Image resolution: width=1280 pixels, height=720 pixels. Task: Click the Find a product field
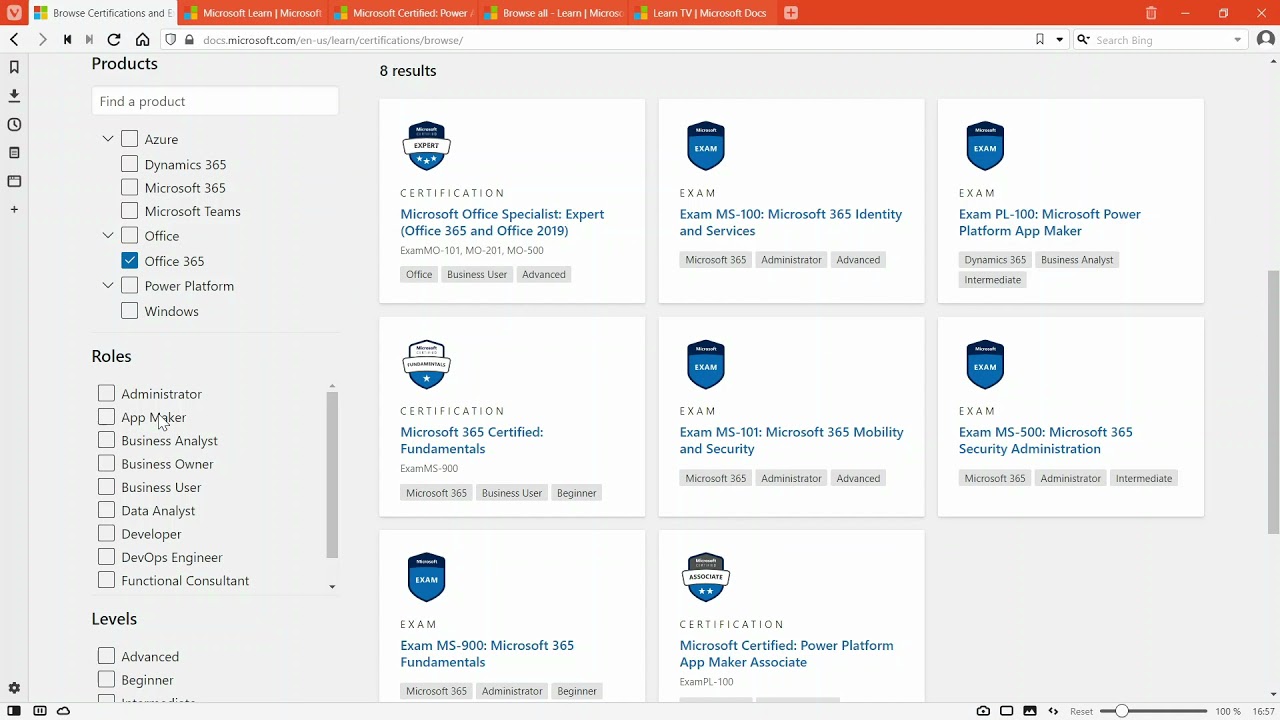coord(215,101)
